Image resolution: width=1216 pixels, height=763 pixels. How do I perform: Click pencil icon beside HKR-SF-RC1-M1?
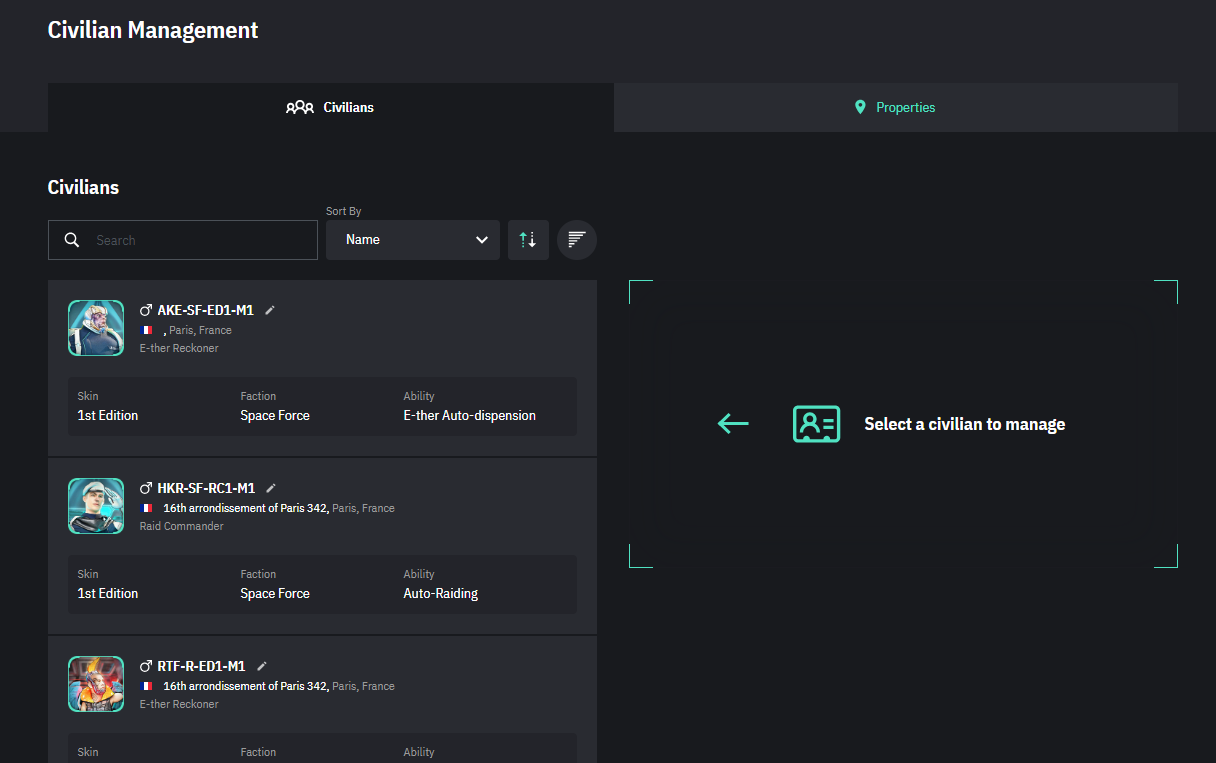(271, 488)
